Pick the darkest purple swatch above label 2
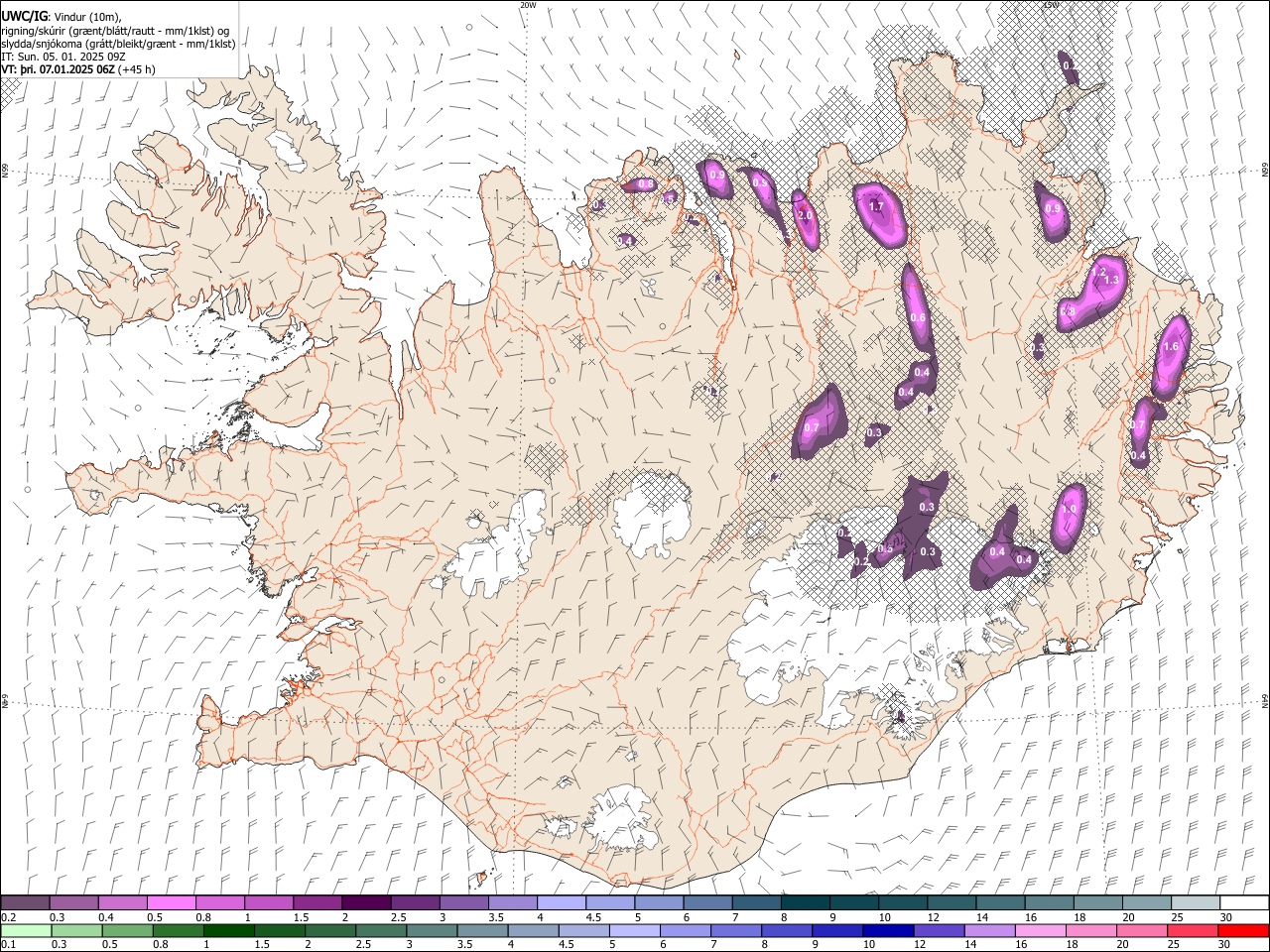Image resolution: width=1270 pixels, height=952 pixels. click(365, 903)
